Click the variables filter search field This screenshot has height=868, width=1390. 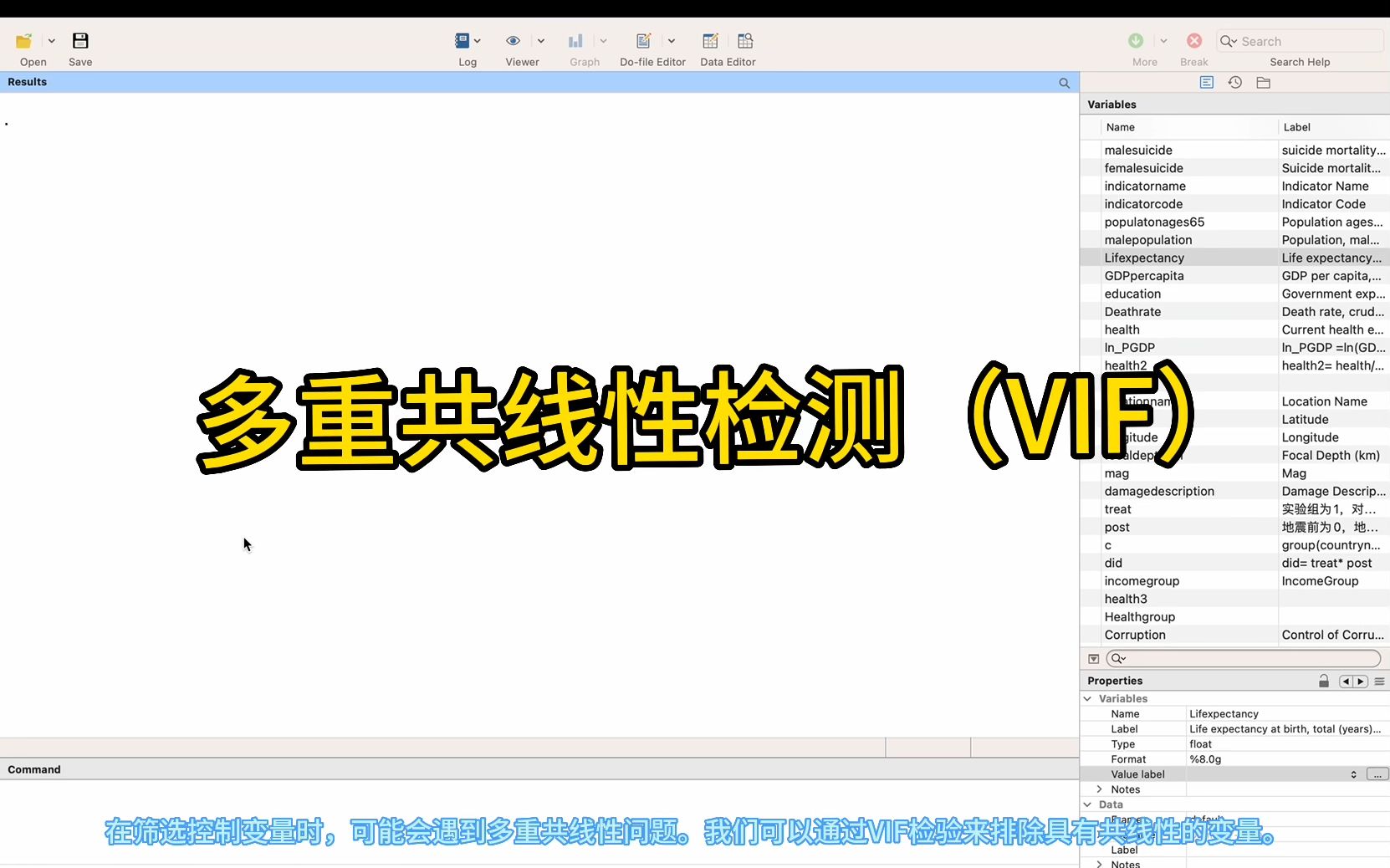click(1244, 659)
